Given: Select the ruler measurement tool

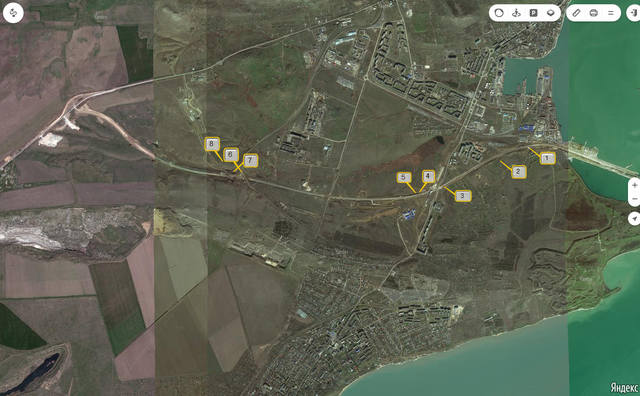Looking at the screenshot, I should point(576,13).
